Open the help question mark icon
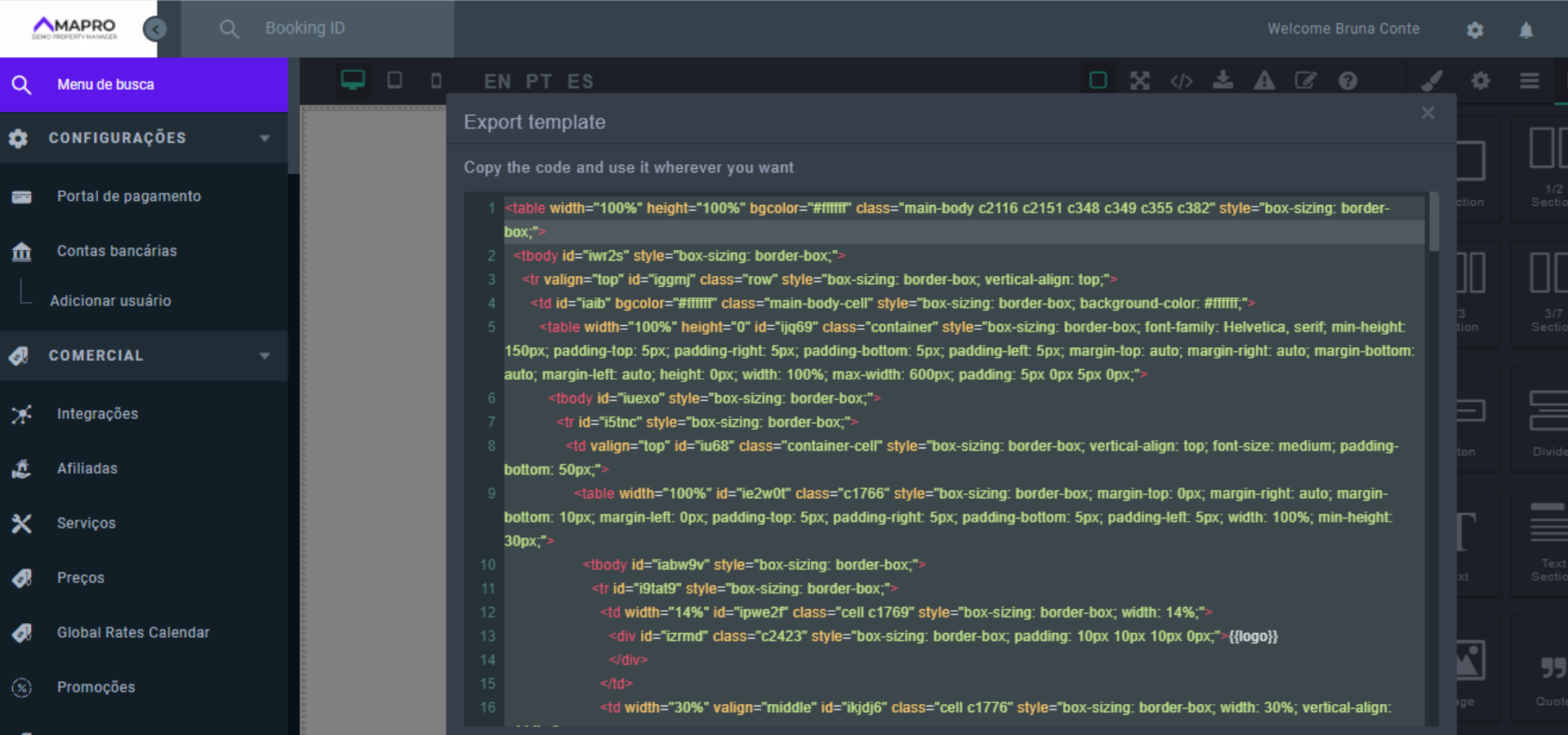 [1347, 80]
